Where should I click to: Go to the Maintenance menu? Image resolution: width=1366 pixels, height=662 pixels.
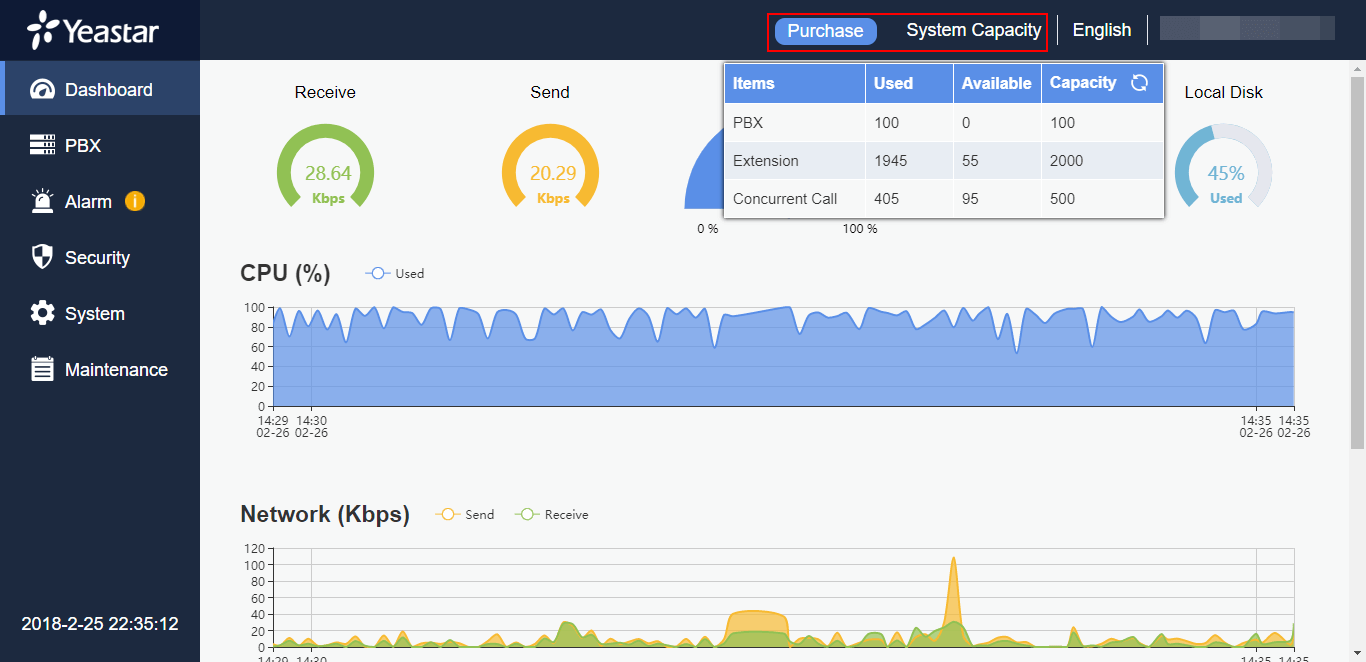click(116, 370)
